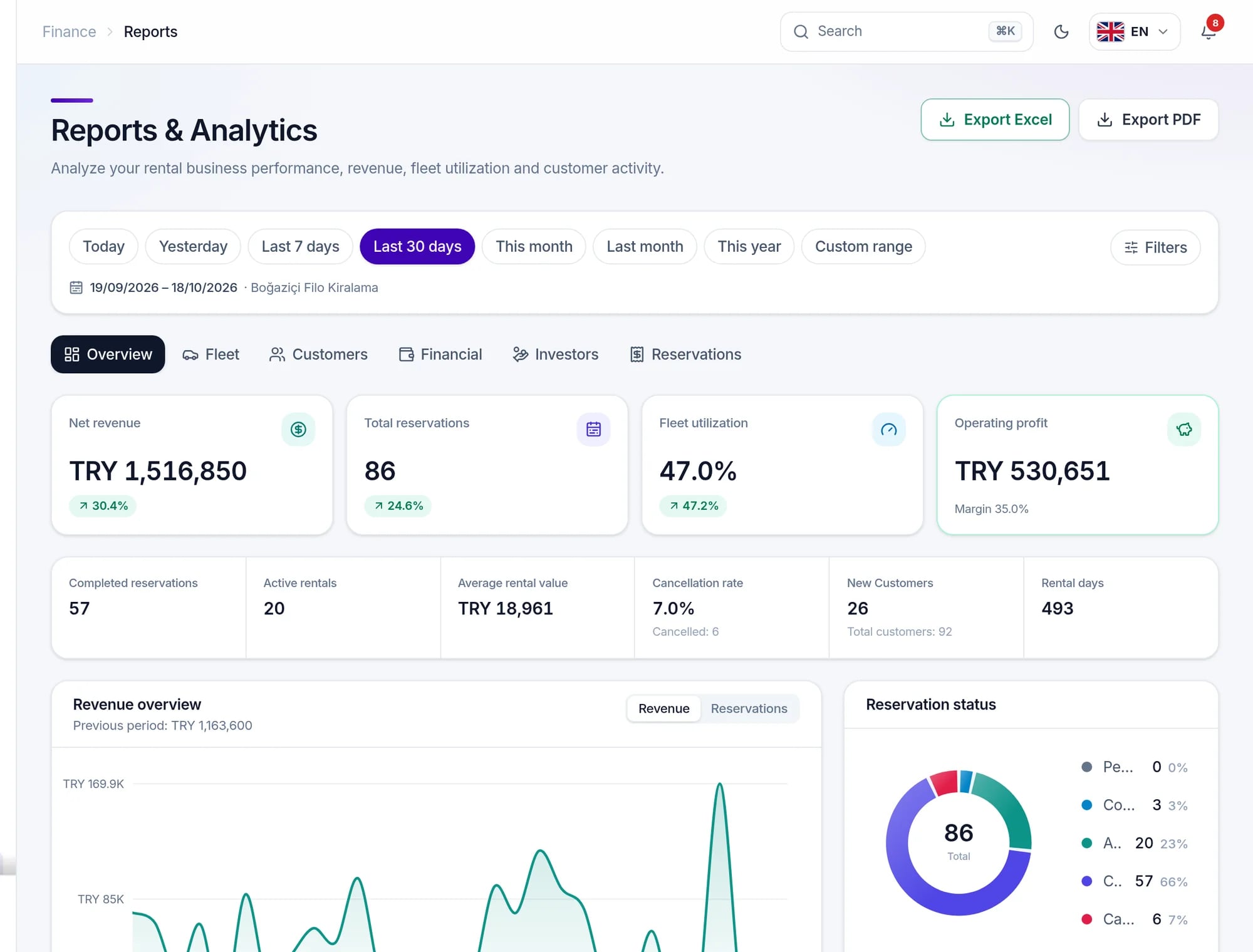Click the UK flag language icon
The image size is (1253, 952).
1110,31
